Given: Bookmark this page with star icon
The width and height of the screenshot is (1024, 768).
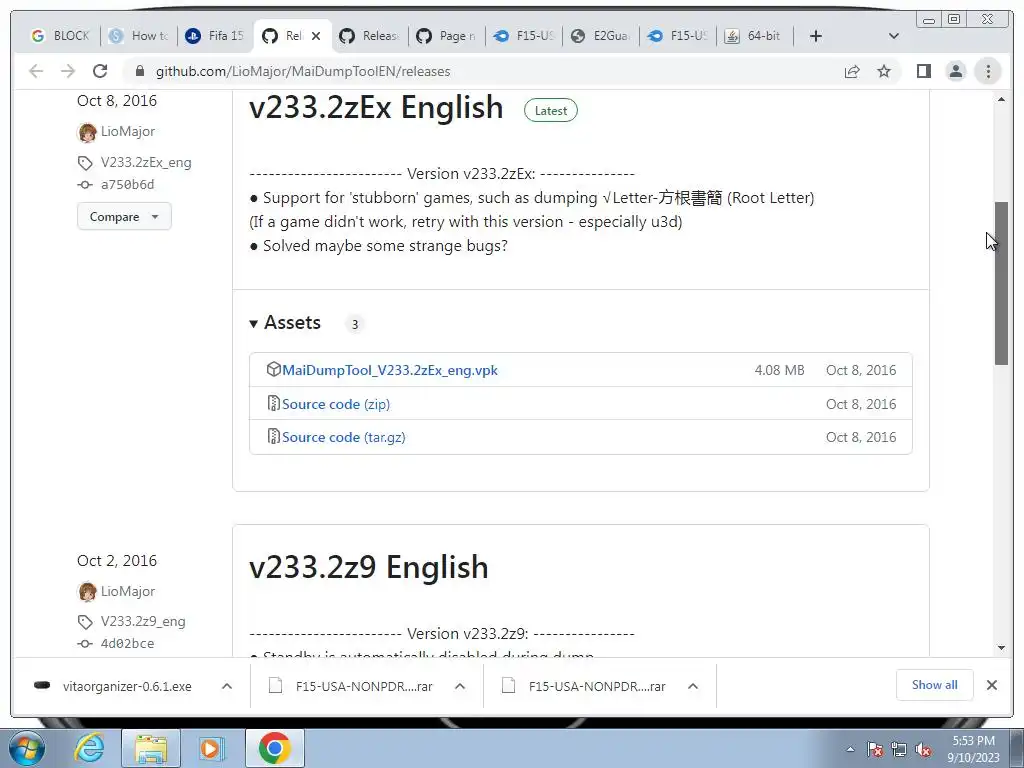Looking at the screenshot, I should [884, 71].
